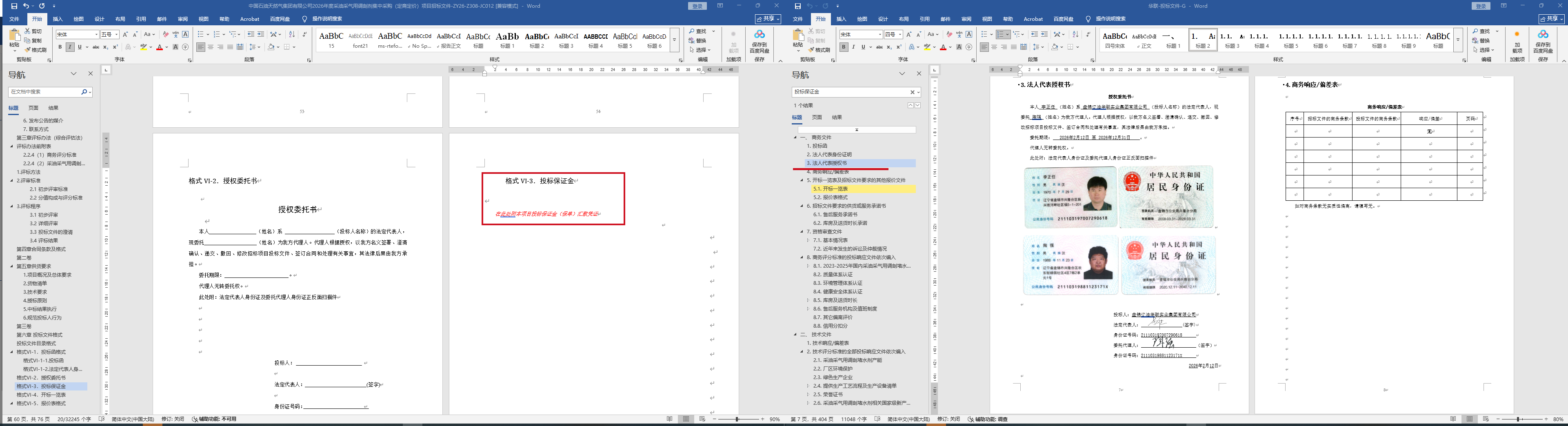Align text right in right Word window

1004,47
